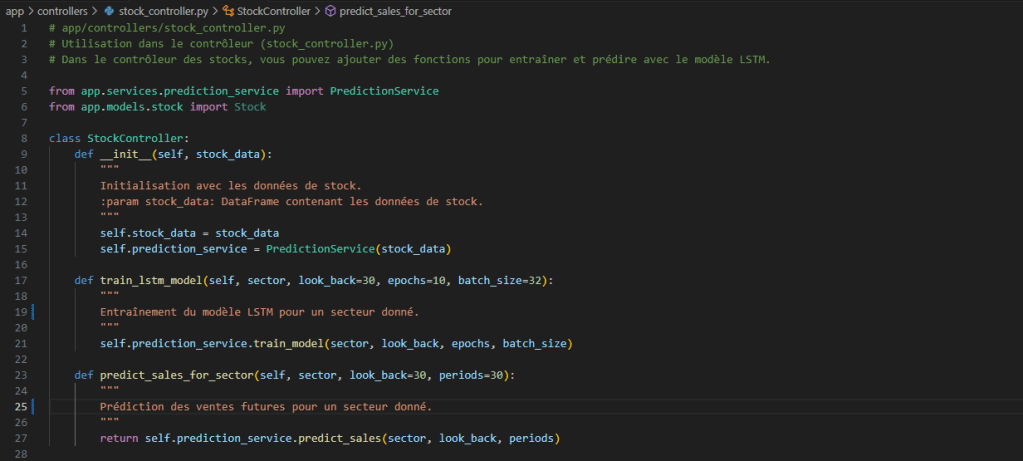The width and height of the screenshot is (1023, 461).
Task: Click the predict_sales_for_sector method cube icon
Action: tap(331, 11)
